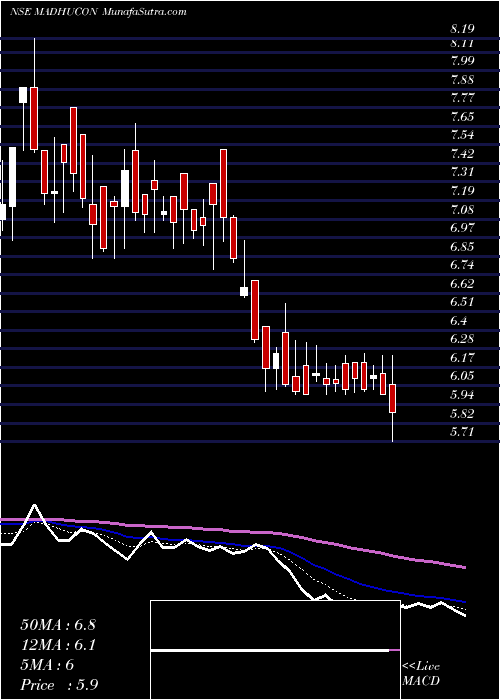The width and height of the screenshot is (500, 700).
Task: Click the 7.65 price axis label
Action: coord(462,117)
